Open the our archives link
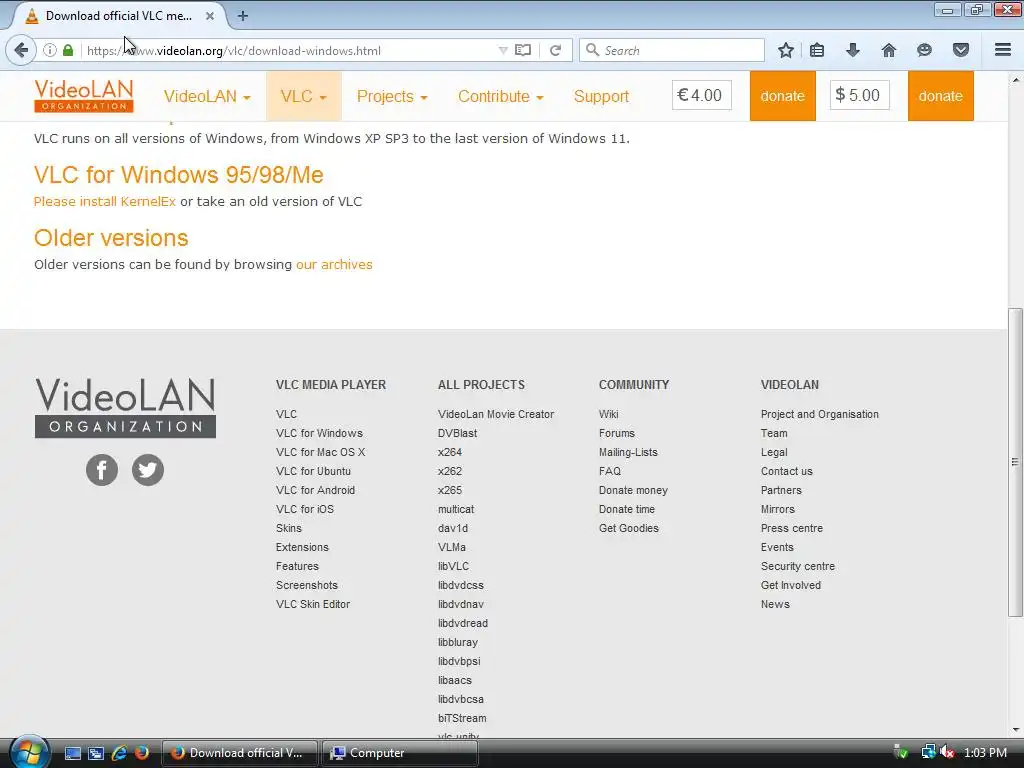The width and height of the screenshot is (1024, 768). click(x=334, y=264)
